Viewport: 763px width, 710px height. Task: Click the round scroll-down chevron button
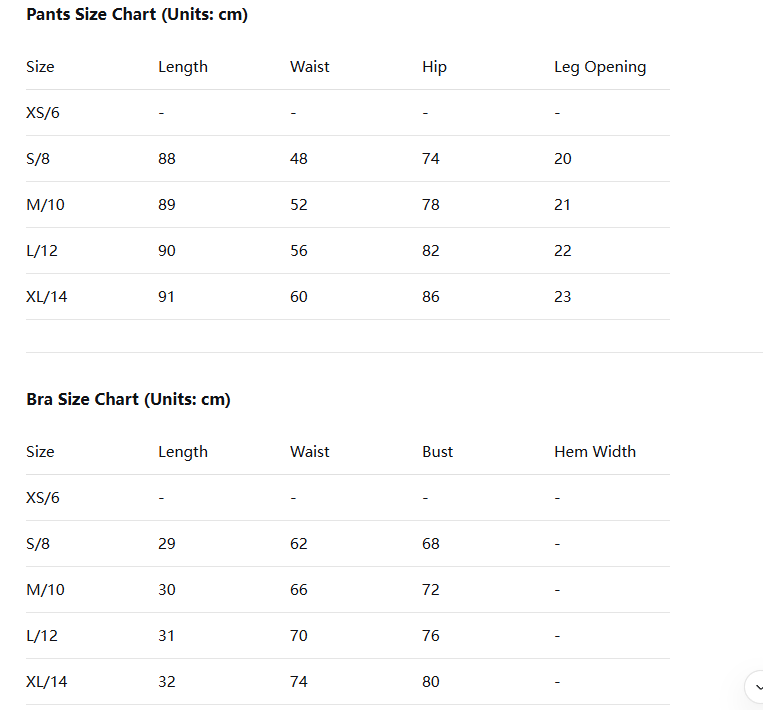click(x=756, y=687)
